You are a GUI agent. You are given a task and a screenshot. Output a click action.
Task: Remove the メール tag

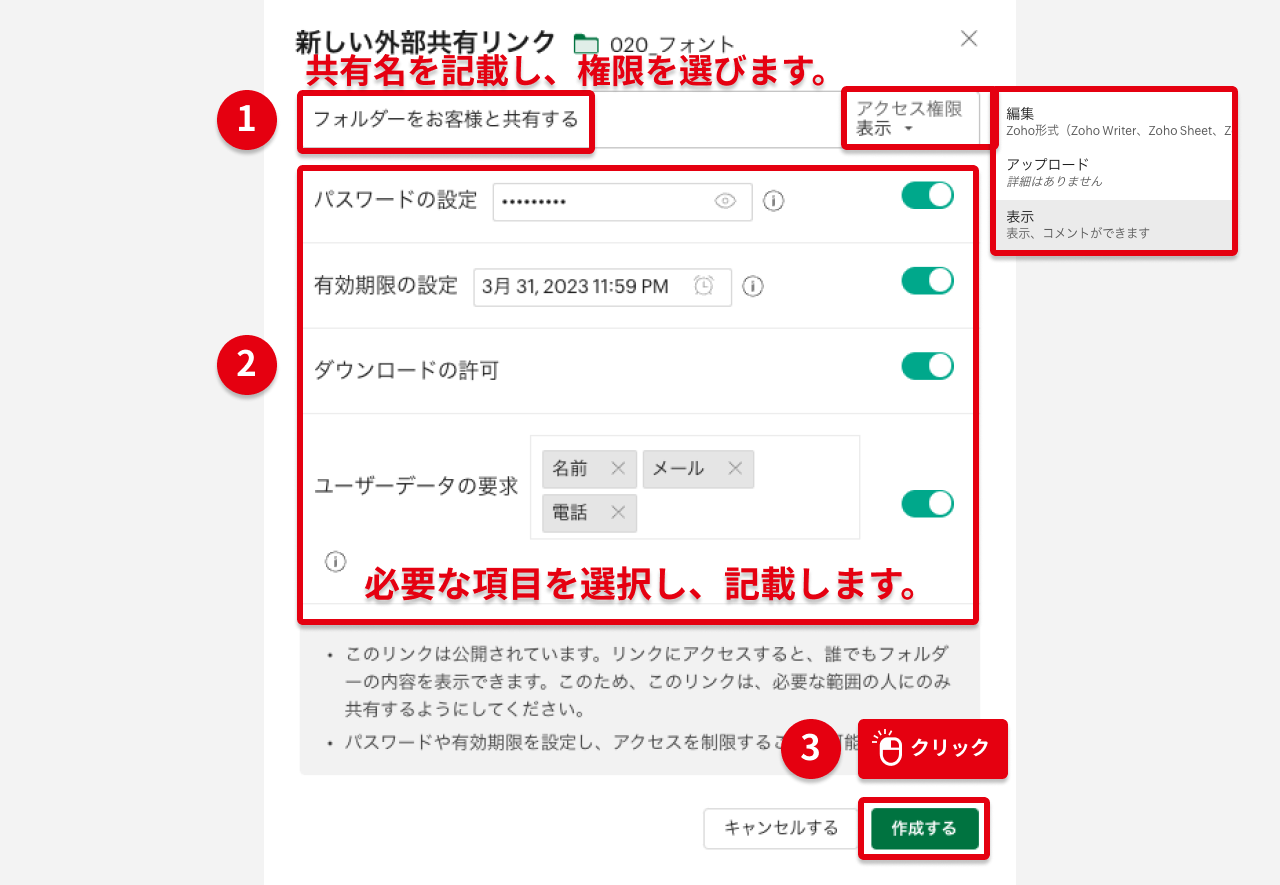(735, 468)
